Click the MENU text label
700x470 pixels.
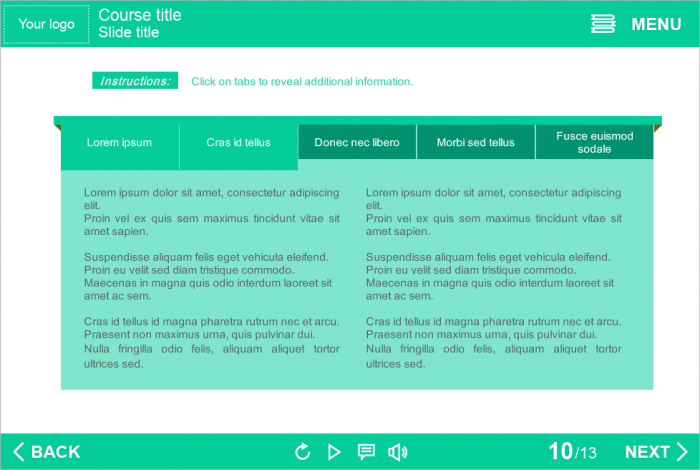coord(656,24)
